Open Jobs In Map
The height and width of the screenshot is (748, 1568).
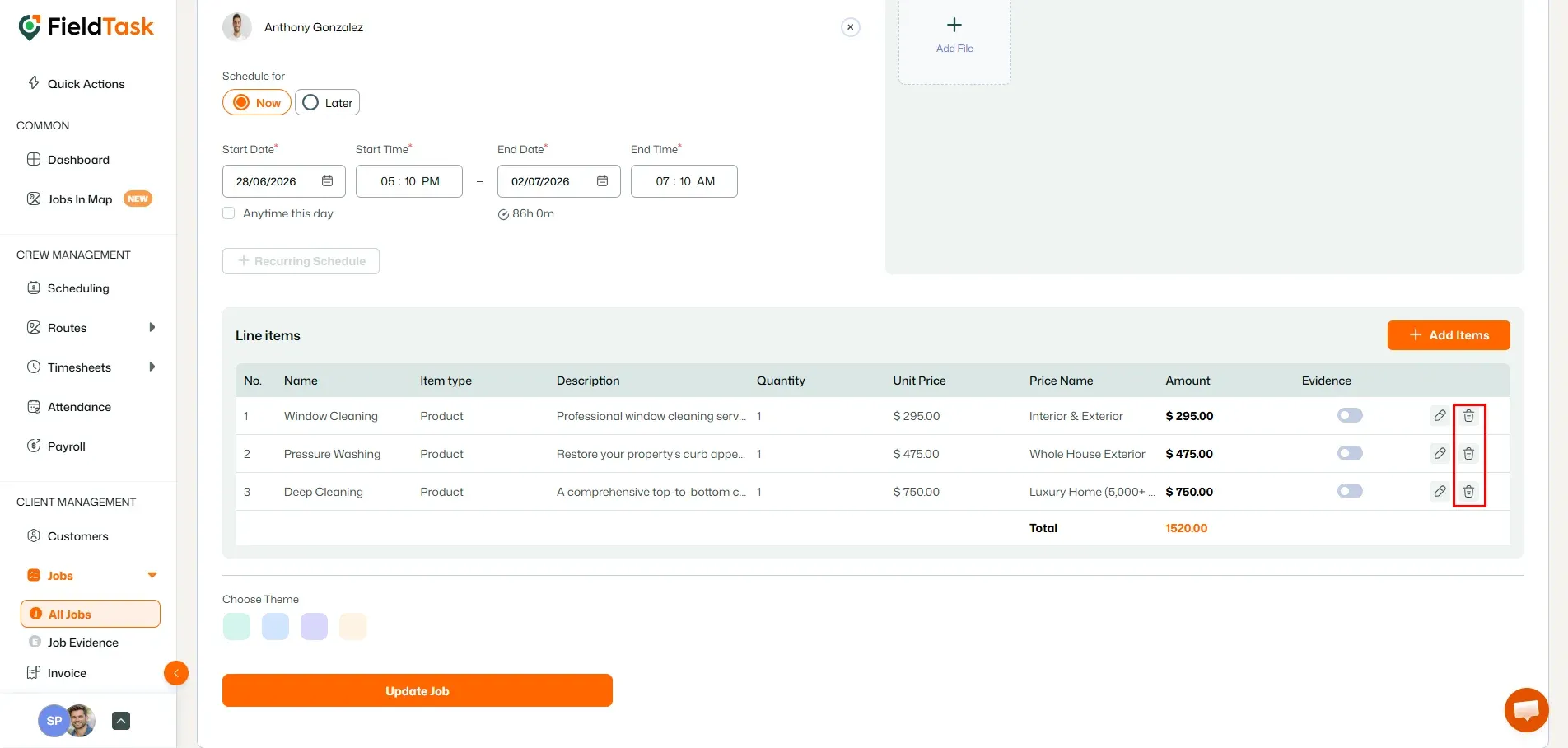(80, 199)
